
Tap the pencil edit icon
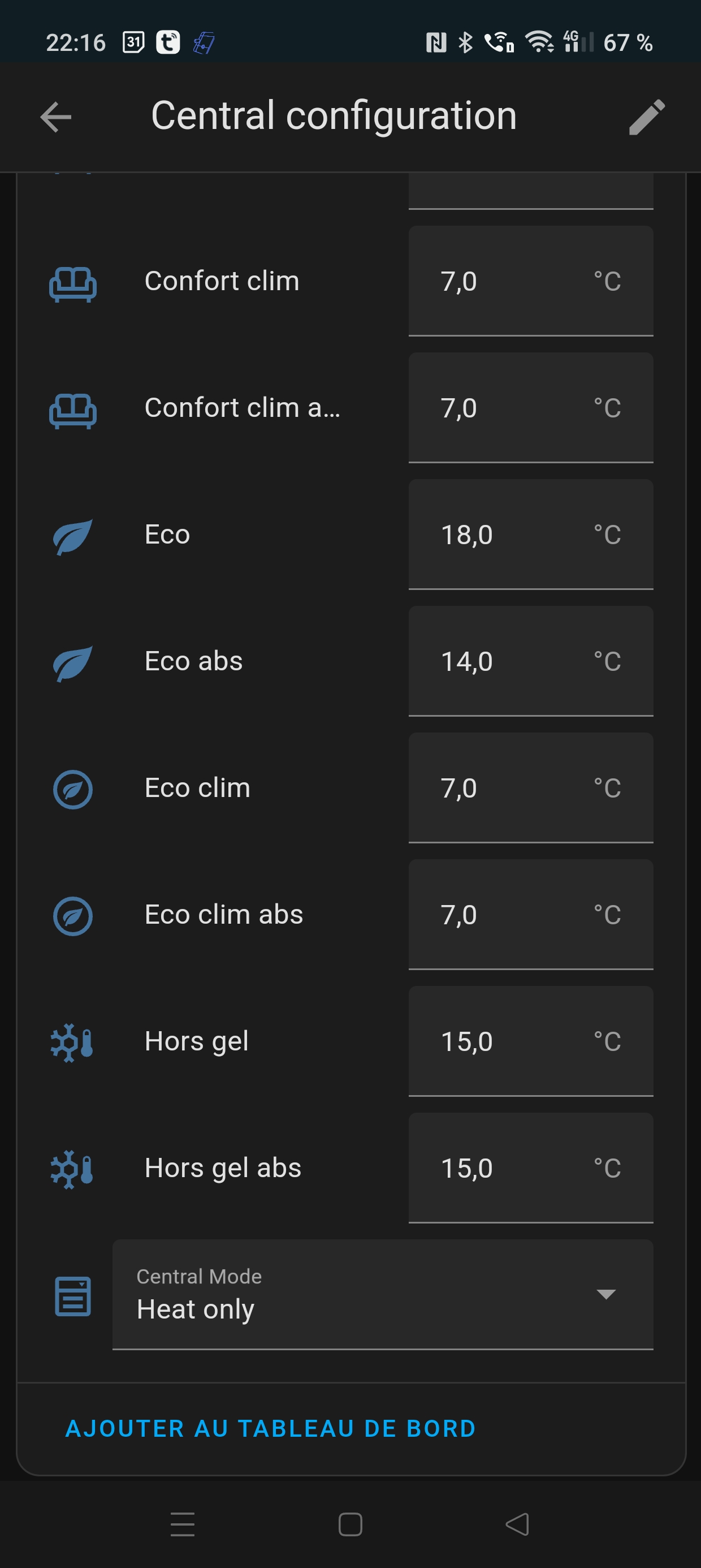646,117
